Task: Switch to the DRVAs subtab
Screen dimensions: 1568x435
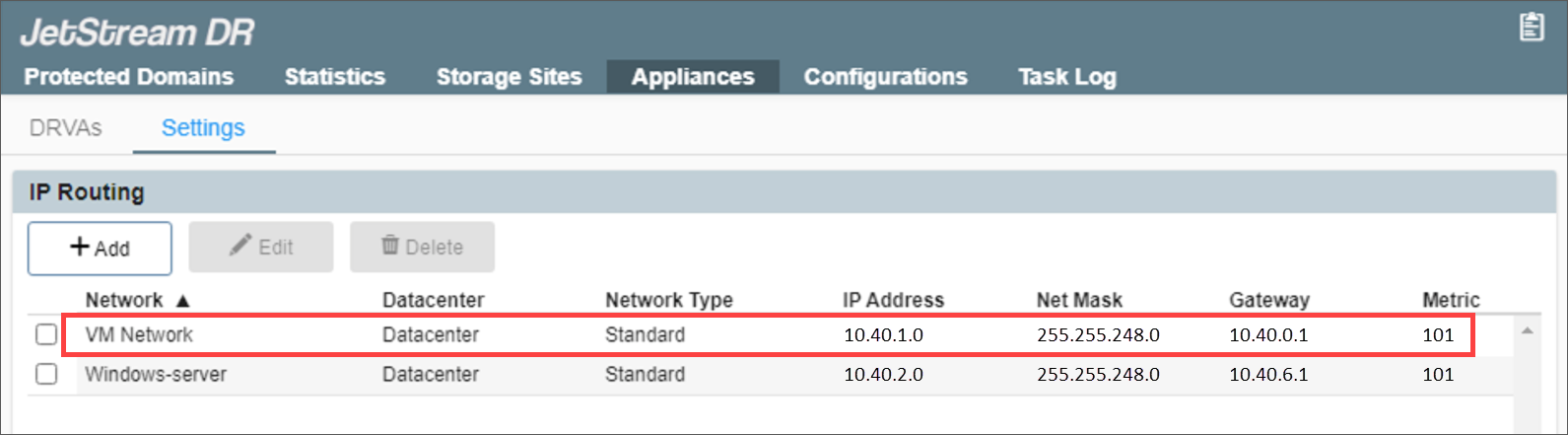Action: pyautogui.click(x=66, y=128)
